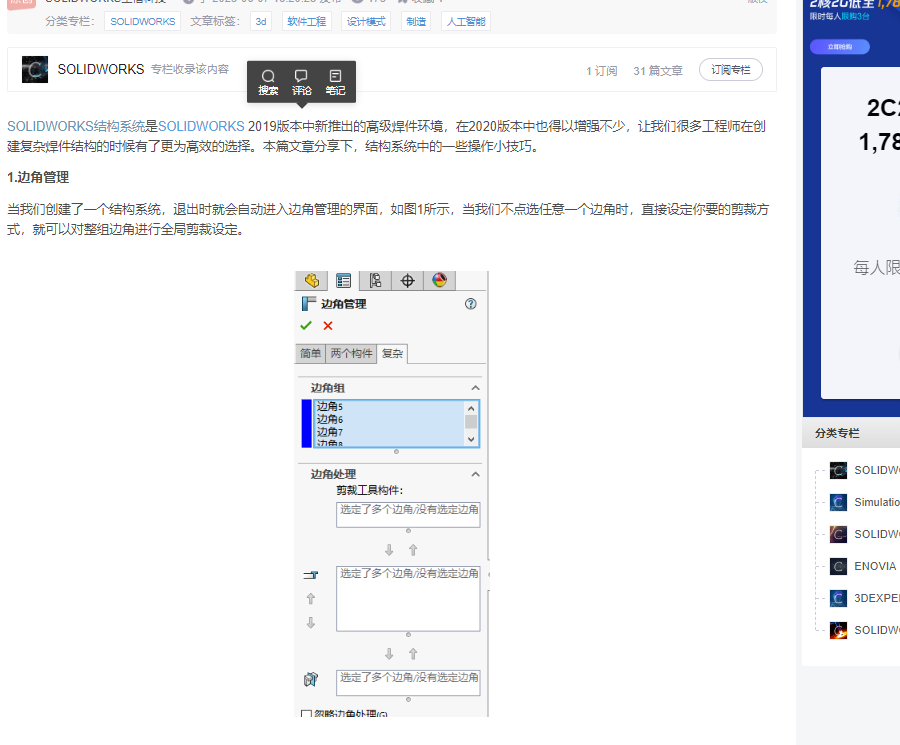The image size is (900, 745).
Task: Open the help question mark for 边角管理
Action: (471, 304)
